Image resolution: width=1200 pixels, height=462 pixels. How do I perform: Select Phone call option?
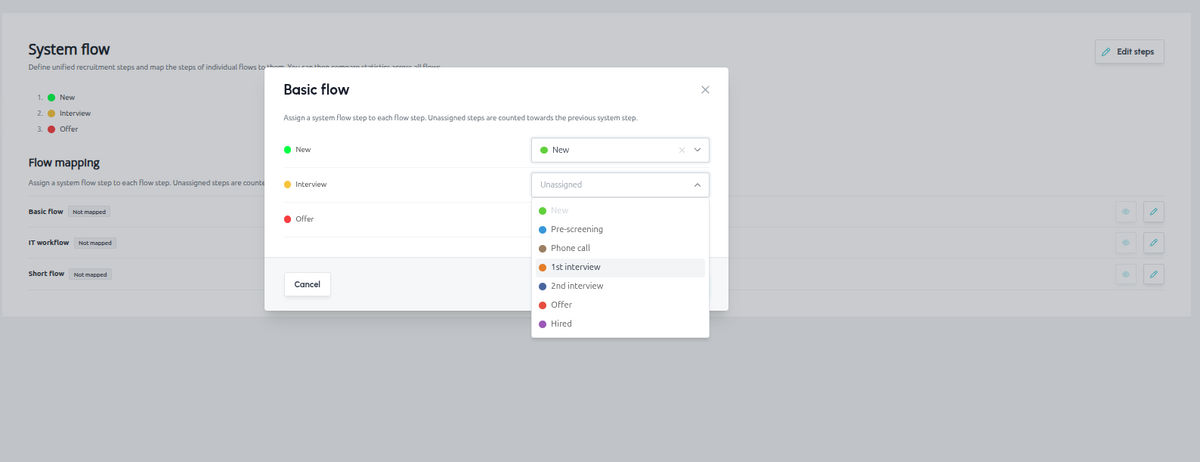[620, 248]
